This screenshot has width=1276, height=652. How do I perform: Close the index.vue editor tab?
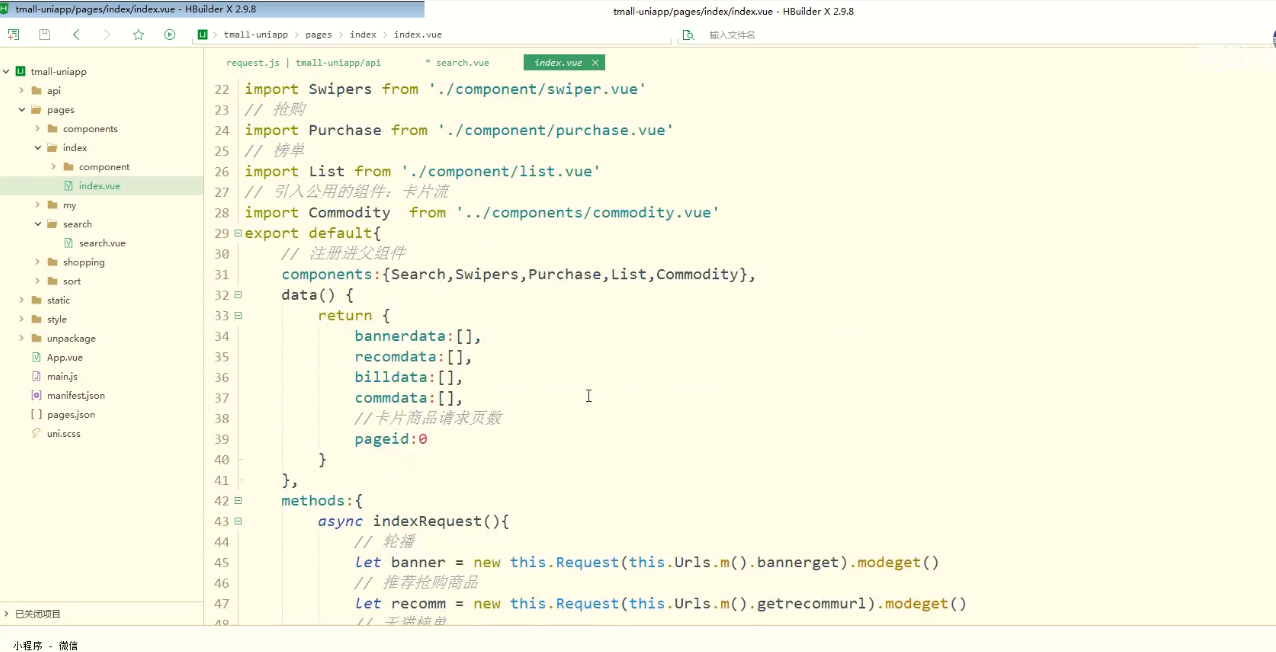pyautogui.click(x=595, y=62)
